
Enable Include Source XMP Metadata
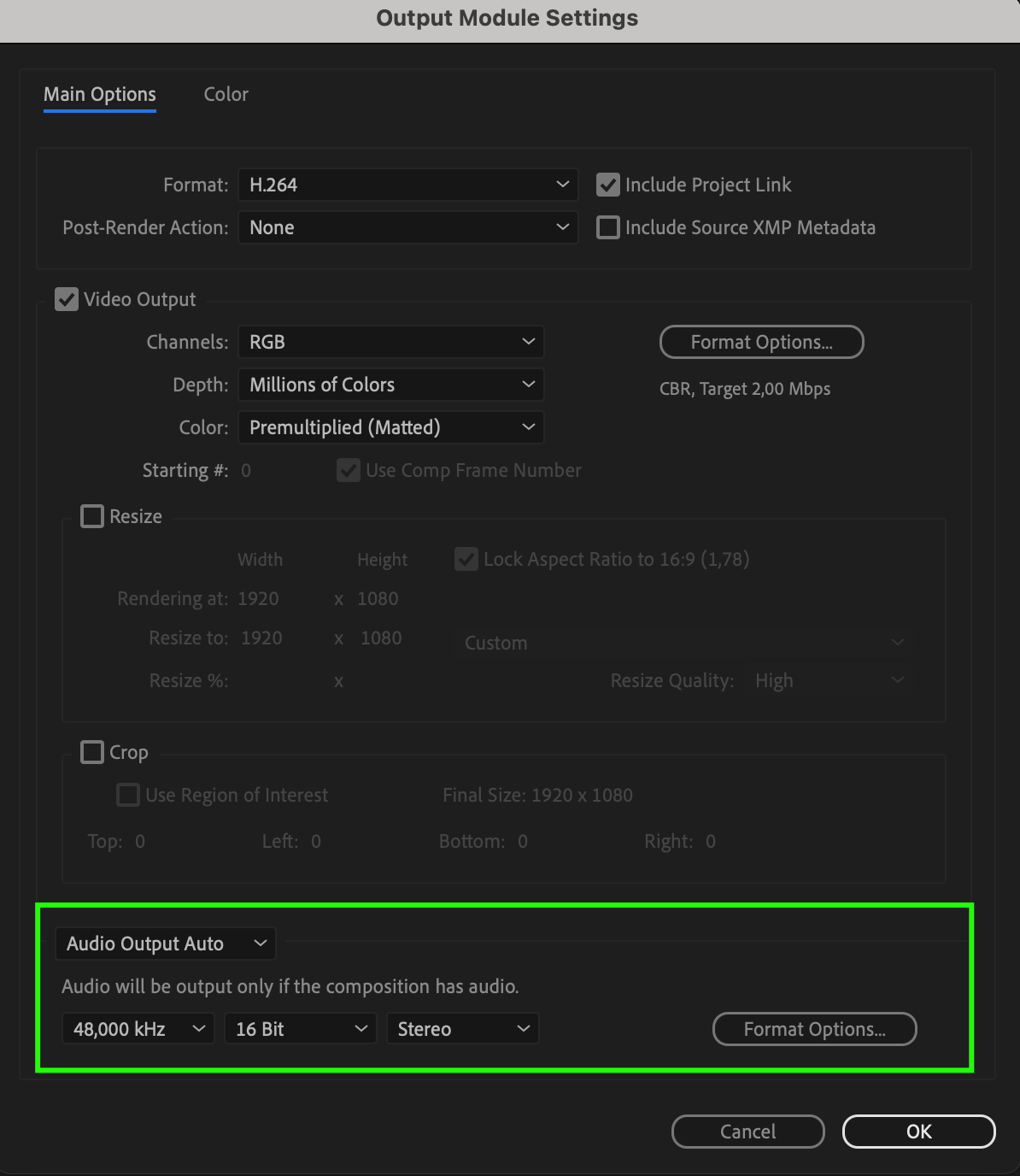(x=608, y=227)
